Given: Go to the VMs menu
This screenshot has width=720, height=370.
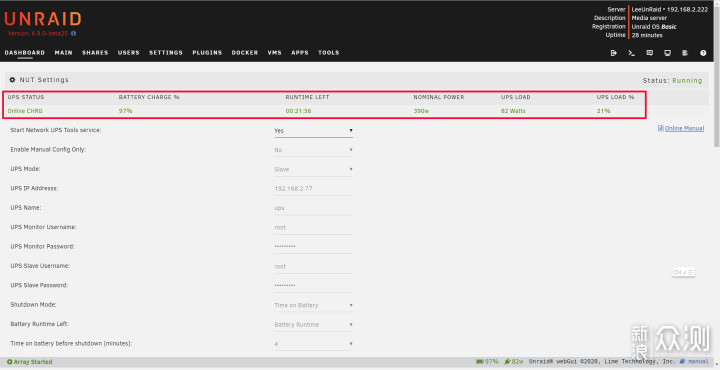Looking at the screenshot, I should tap(275, 53).
